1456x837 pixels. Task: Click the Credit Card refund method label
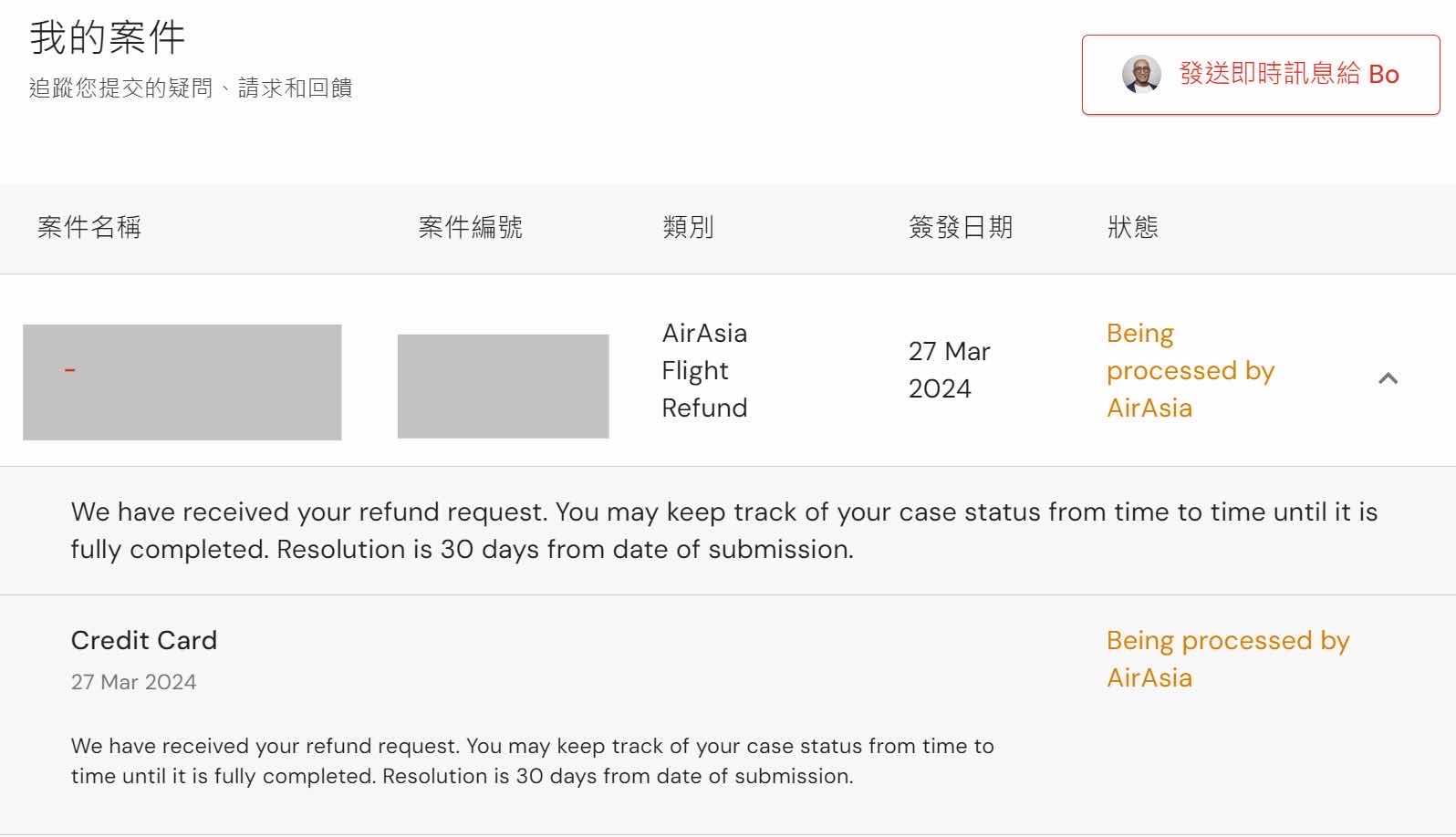point(144,640)
